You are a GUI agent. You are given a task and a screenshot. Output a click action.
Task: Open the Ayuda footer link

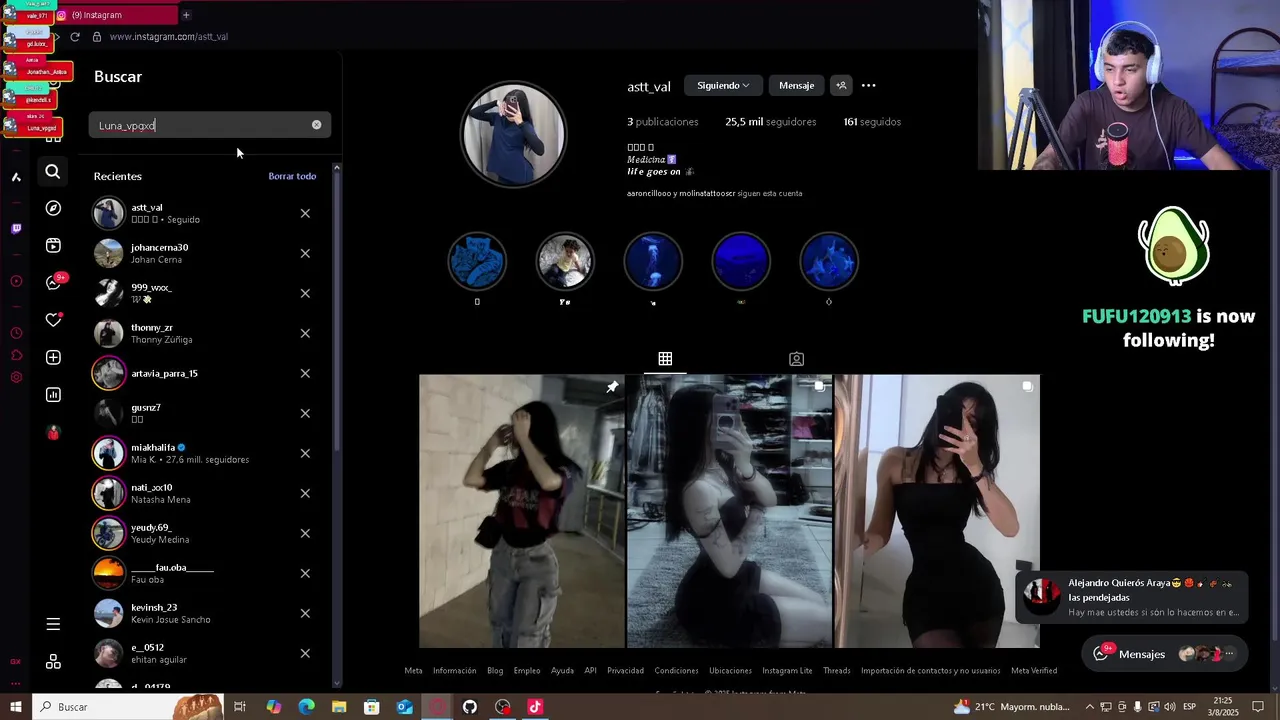pos(562,670)
